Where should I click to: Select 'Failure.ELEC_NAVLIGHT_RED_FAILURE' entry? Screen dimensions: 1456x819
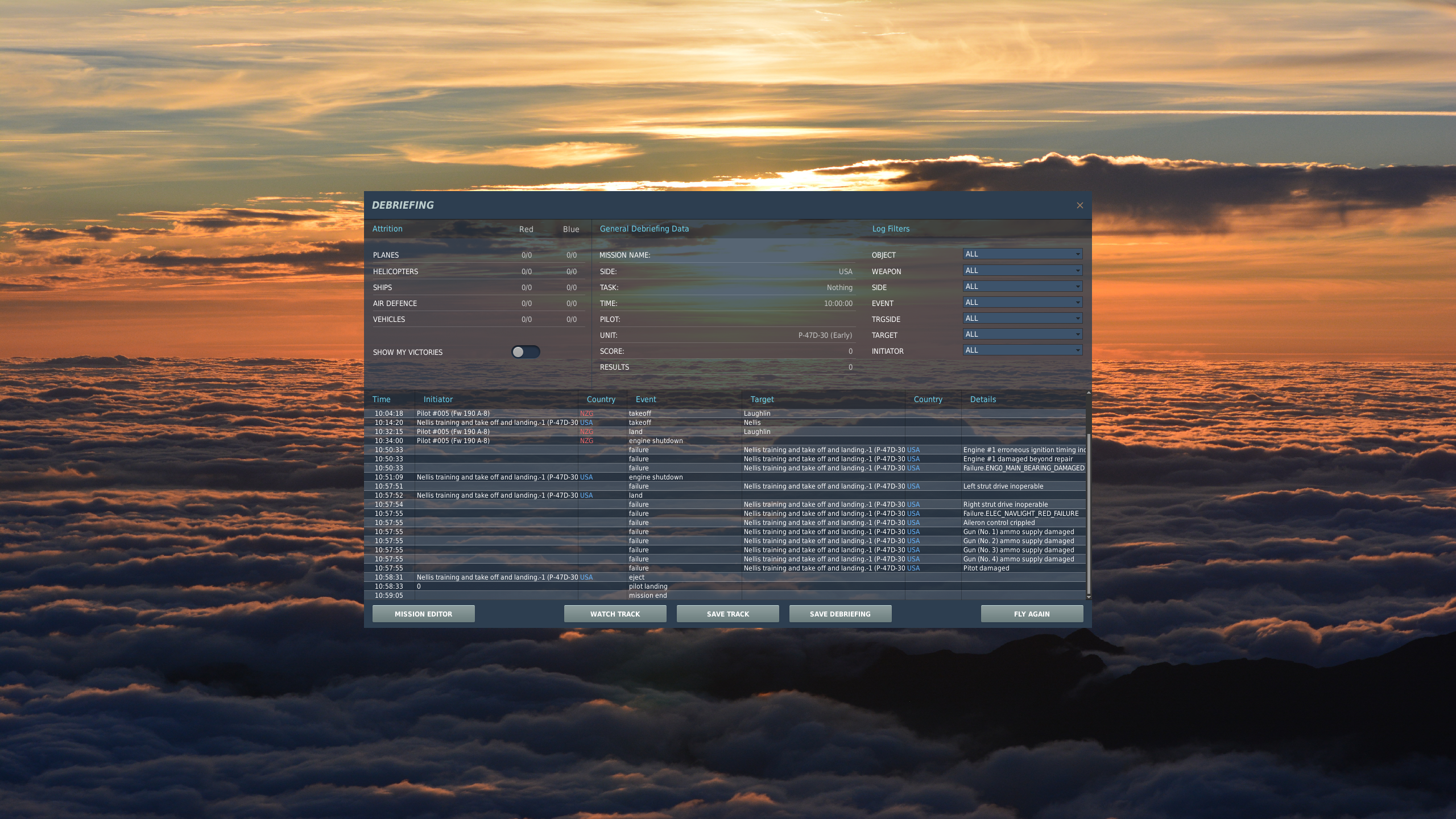725,514
